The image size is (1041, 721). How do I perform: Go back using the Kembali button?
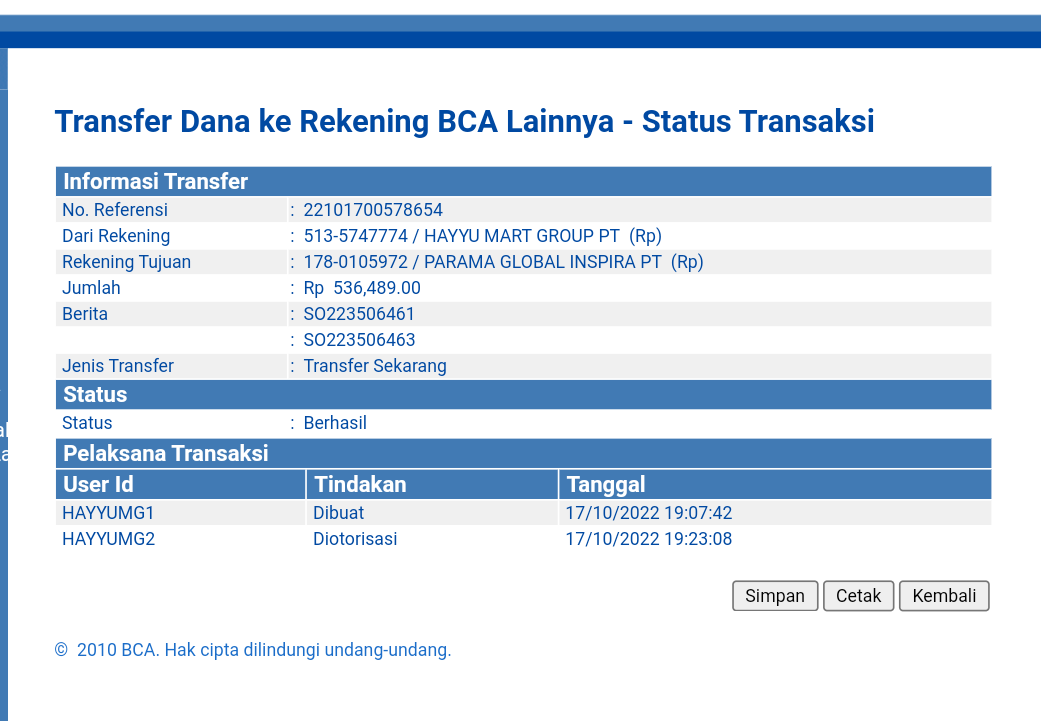point(944,596)
